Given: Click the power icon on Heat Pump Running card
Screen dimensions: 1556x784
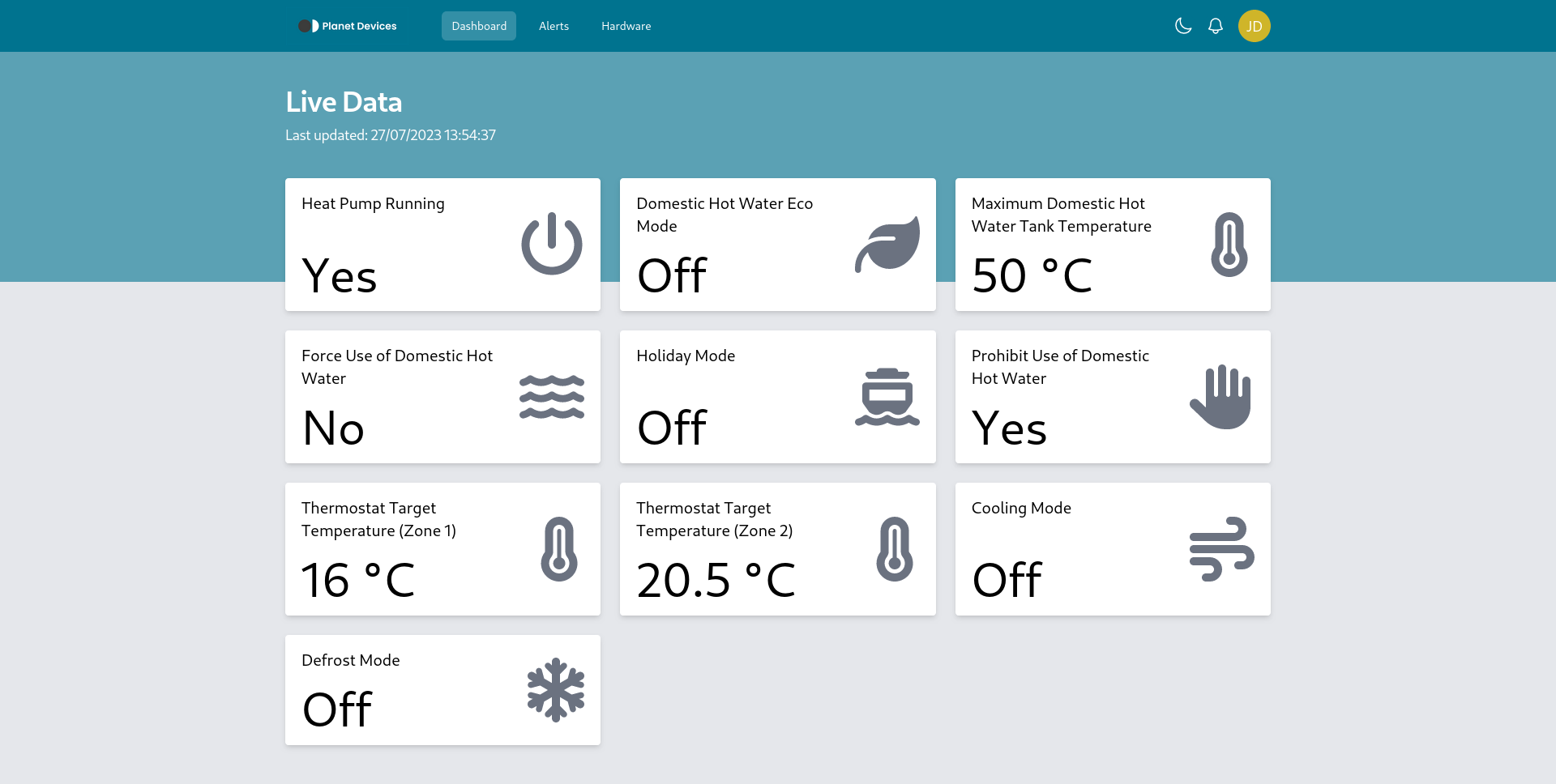Looking at the screenshot, I should [x=552, y=244].
